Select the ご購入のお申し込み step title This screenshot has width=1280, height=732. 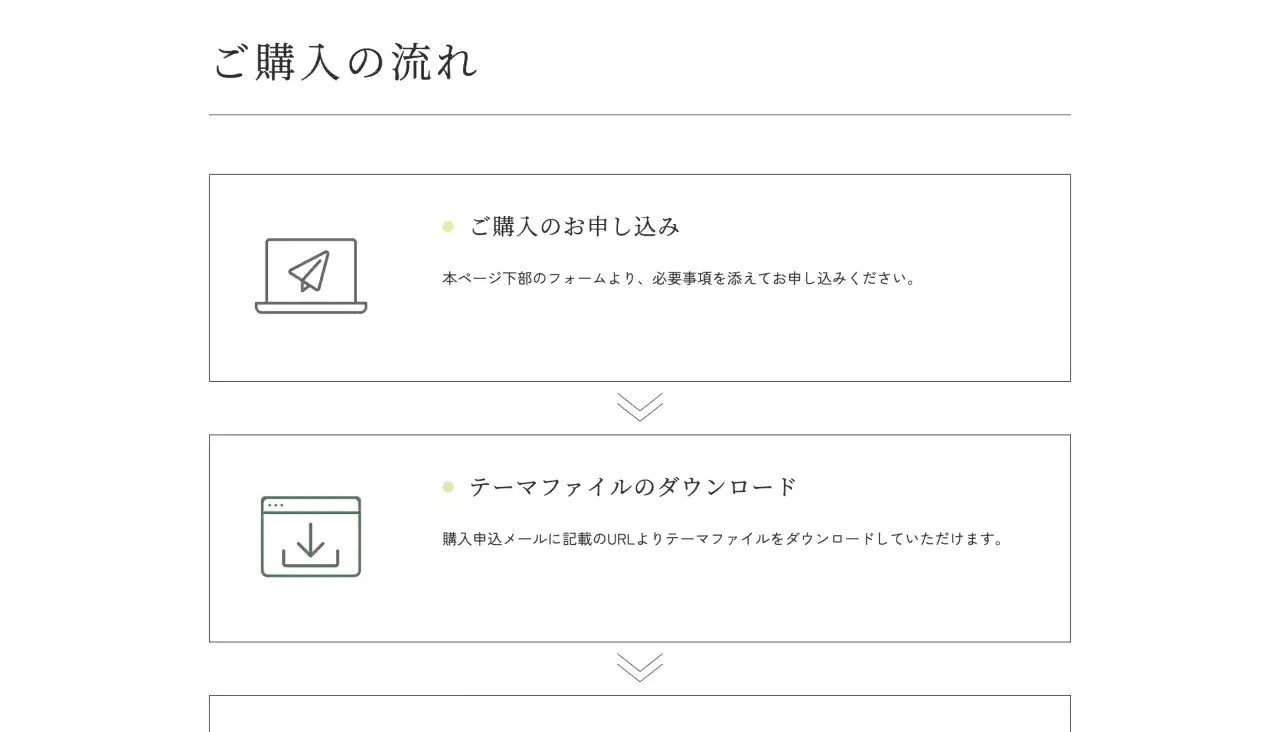click(575, 227)
